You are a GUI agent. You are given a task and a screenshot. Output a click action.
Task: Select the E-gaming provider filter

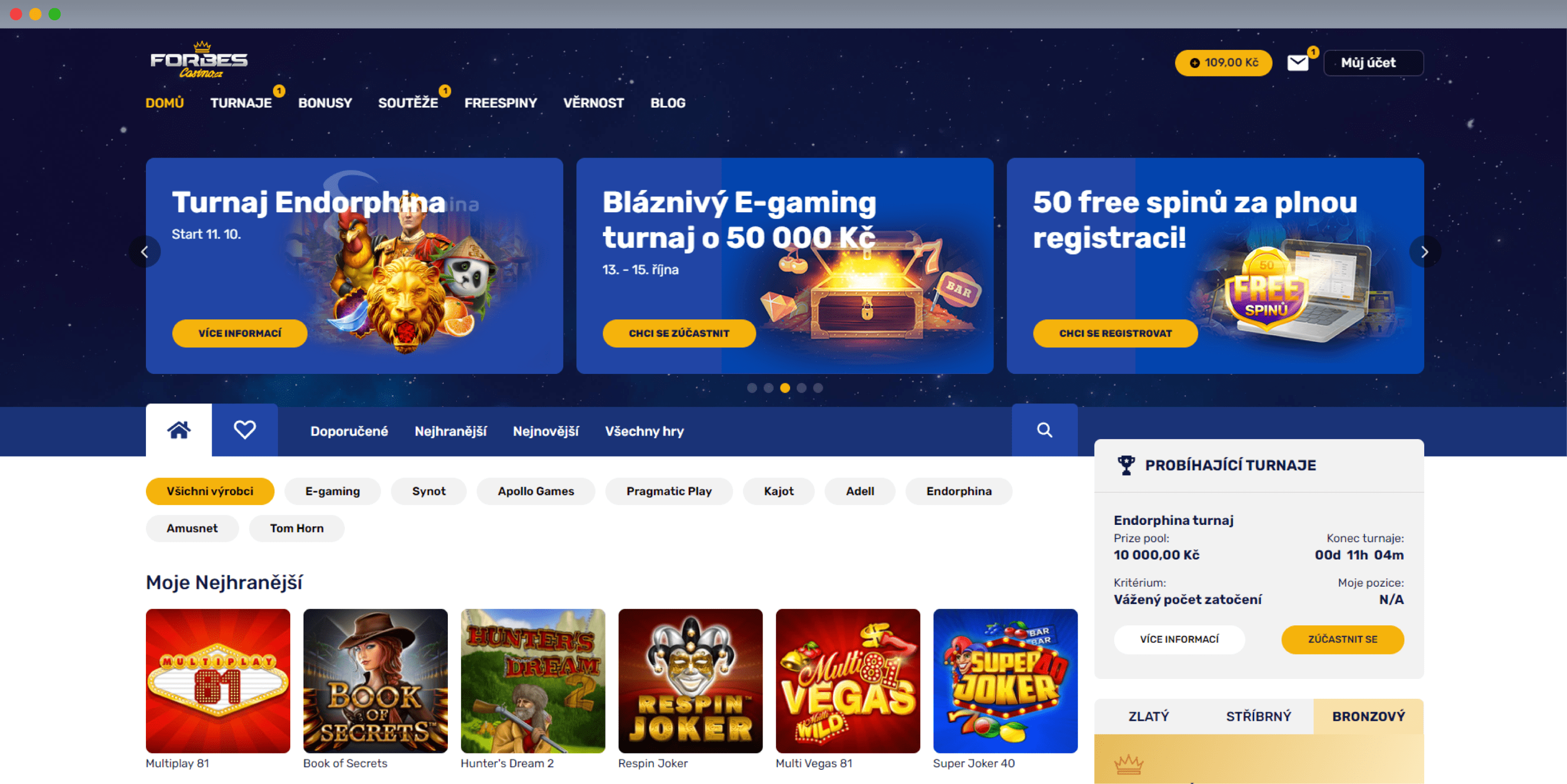pos(332,491)
